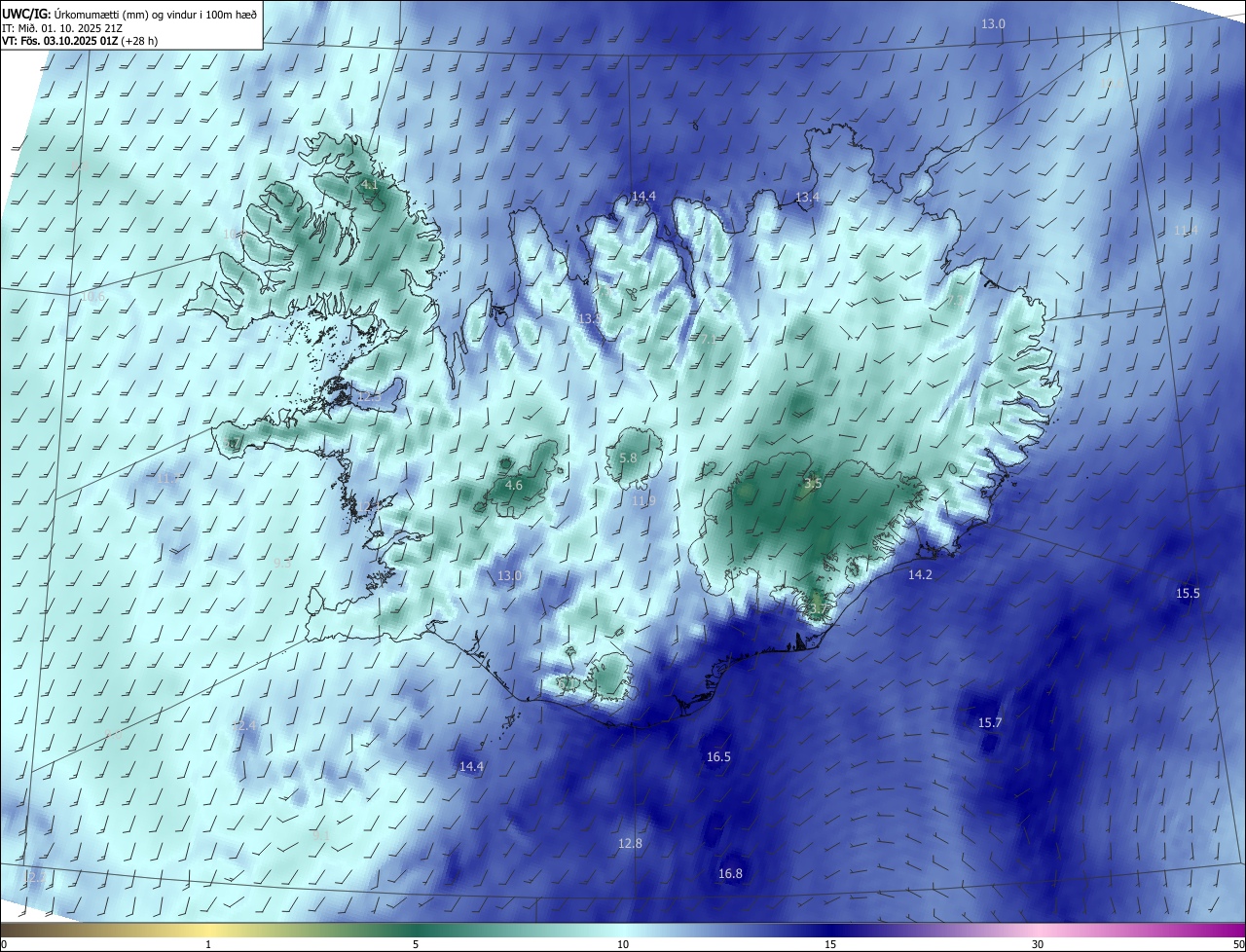The height and width of the screenshot is (952, 1246).
Task: Click the 1 tick on the color scale
Action: coord(208,944)
